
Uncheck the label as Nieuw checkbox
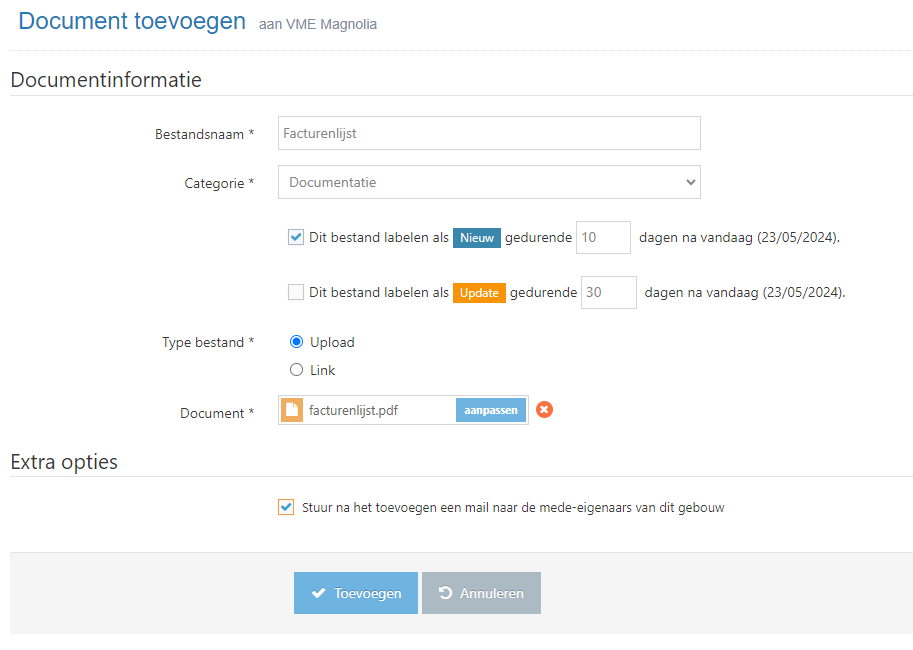click(x=296, y=238)
